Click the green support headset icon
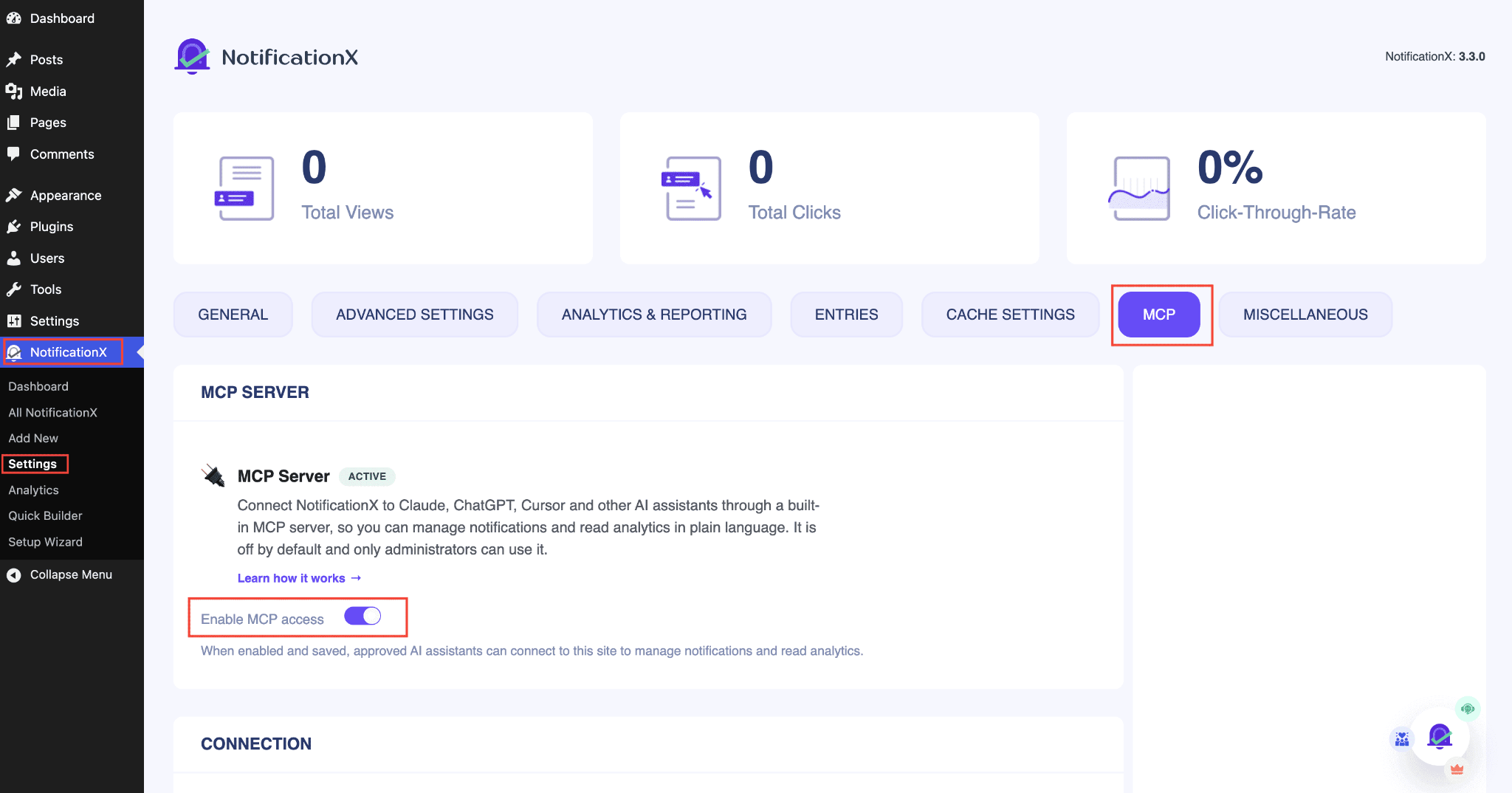 (x=1468, y=709)
